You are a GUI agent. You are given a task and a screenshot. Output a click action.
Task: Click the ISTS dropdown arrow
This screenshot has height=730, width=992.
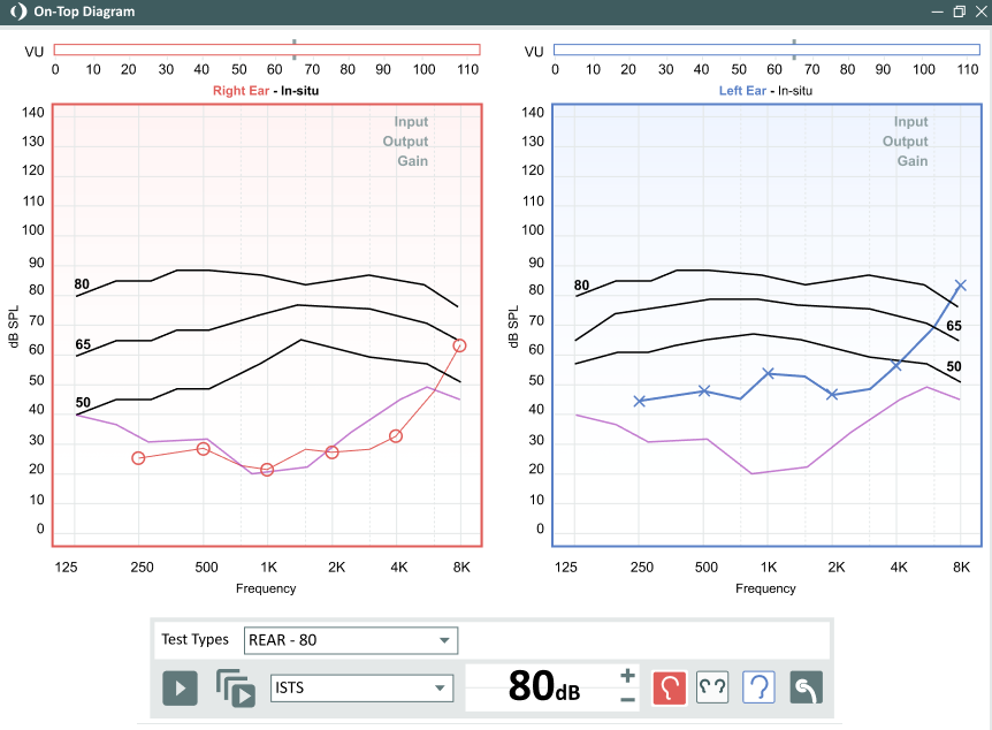(440, 688)
